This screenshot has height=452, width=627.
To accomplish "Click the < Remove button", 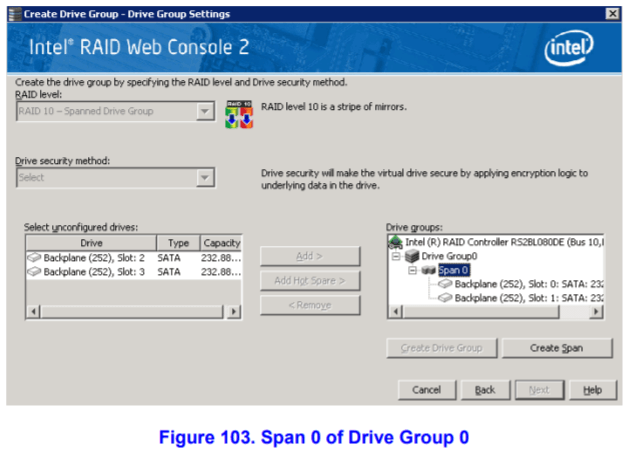I will 310,305.
